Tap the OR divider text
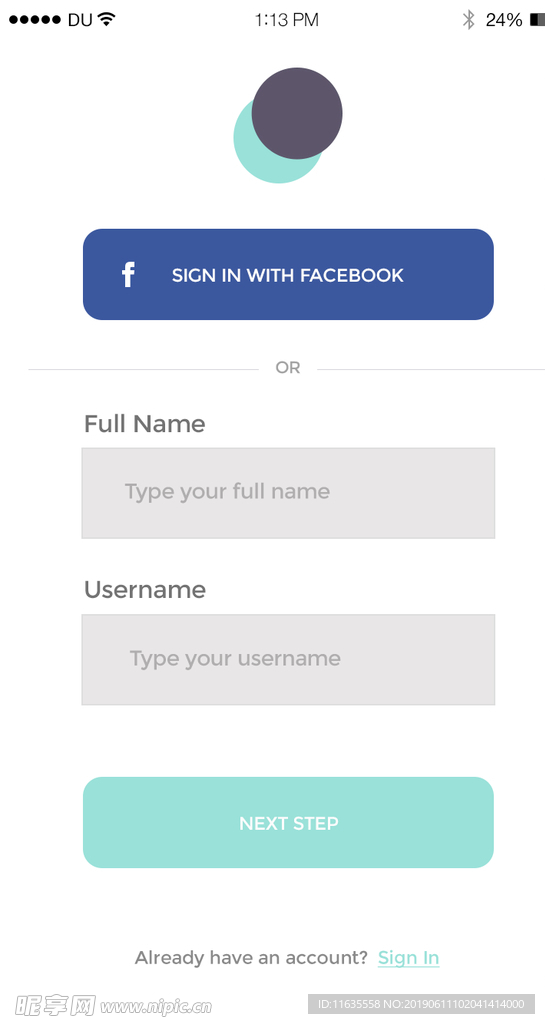The height and width of the screenshot is (1024, 545). click(x=288, y=368)
